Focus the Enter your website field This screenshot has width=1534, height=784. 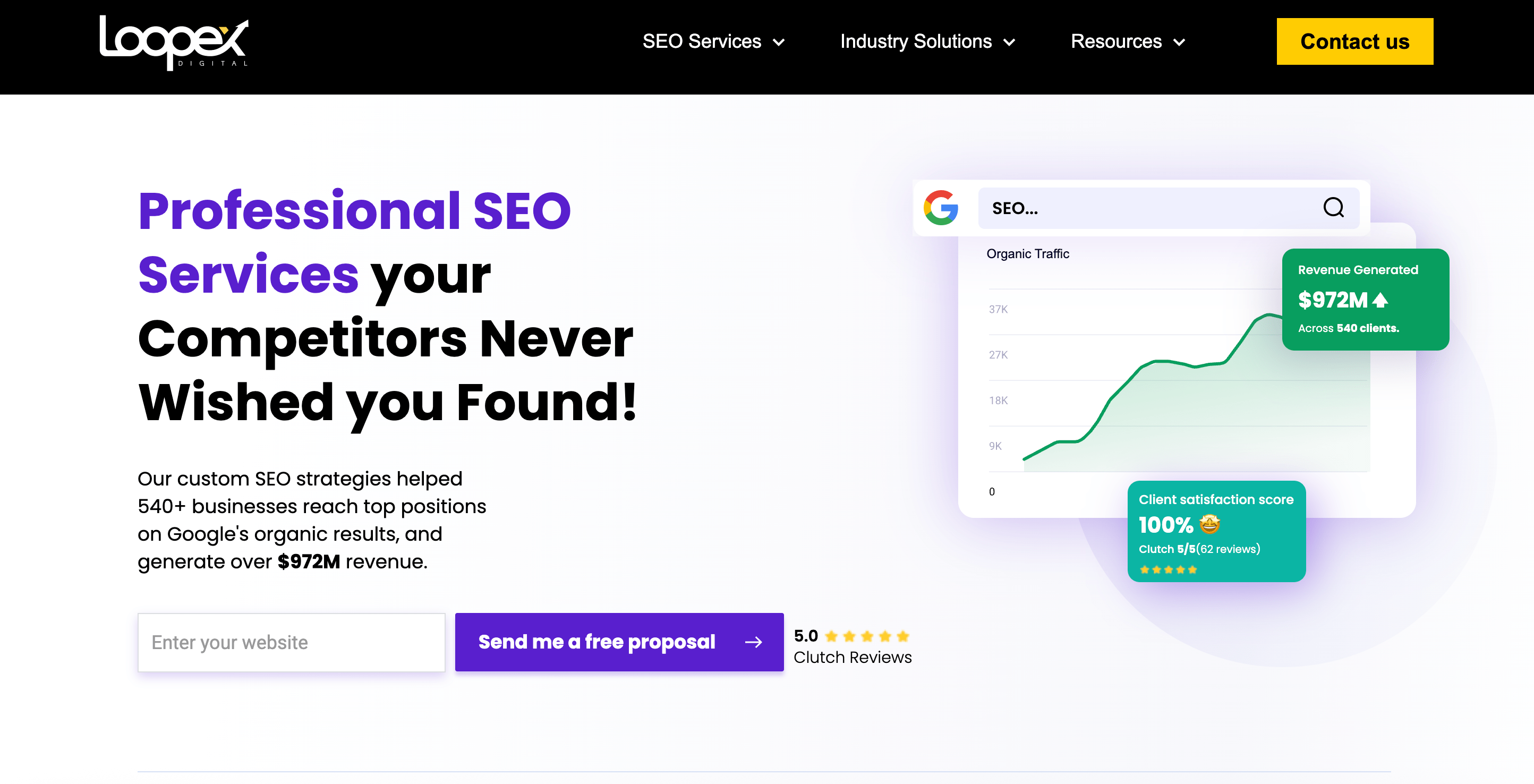click(291, 642)
